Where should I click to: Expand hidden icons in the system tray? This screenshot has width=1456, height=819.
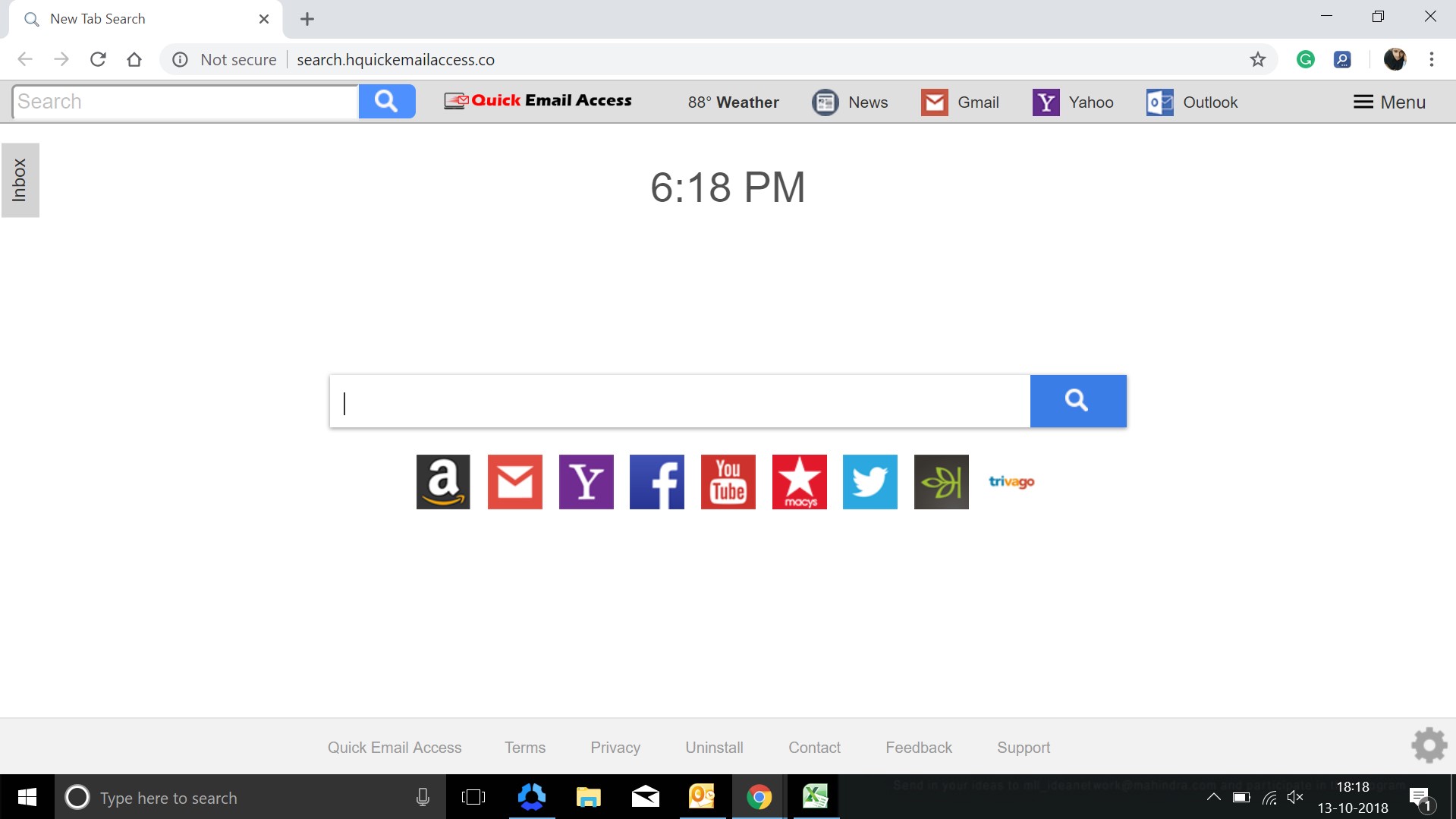point(1213,797)
